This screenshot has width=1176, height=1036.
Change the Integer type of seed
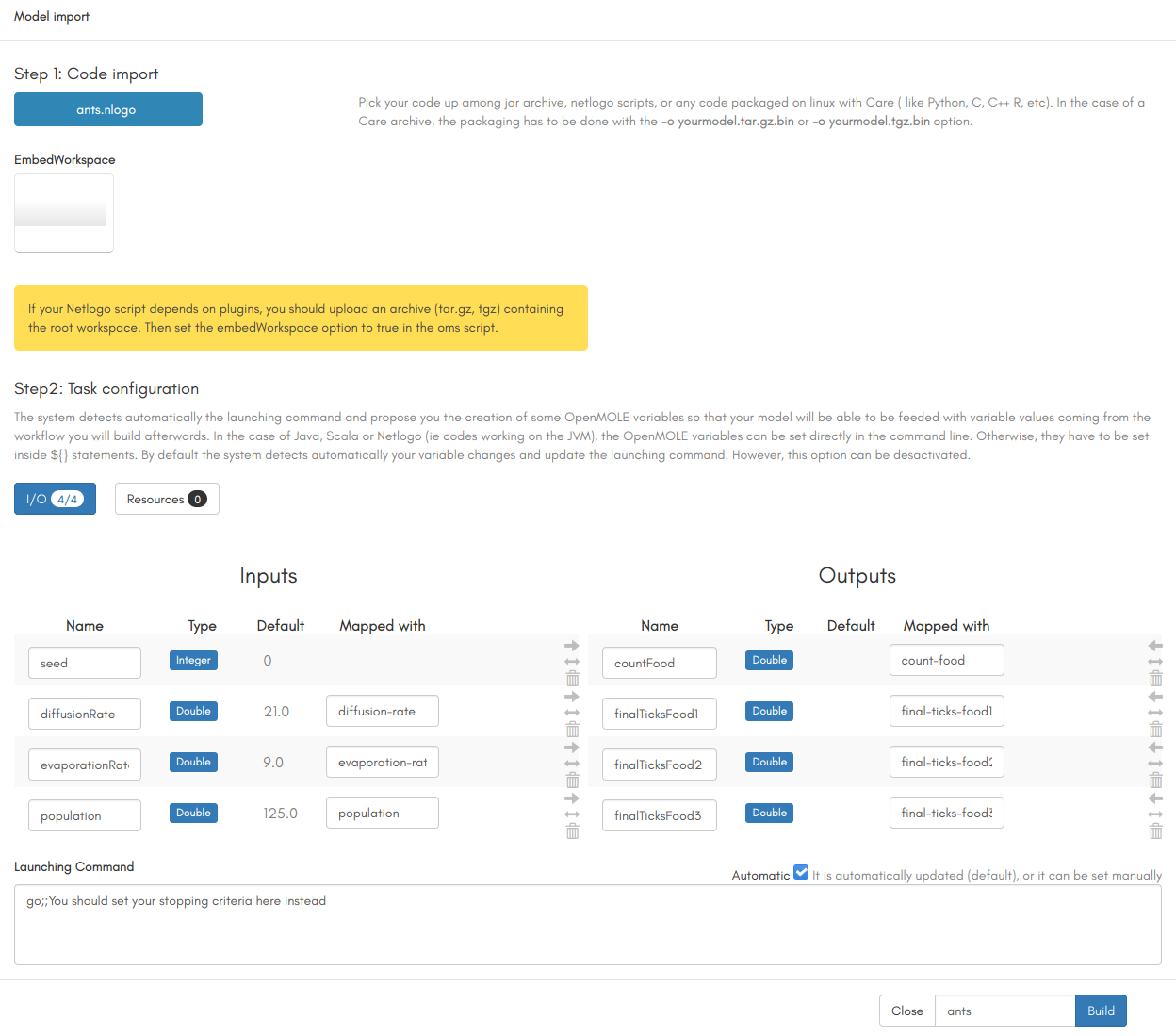coord(193,661)
